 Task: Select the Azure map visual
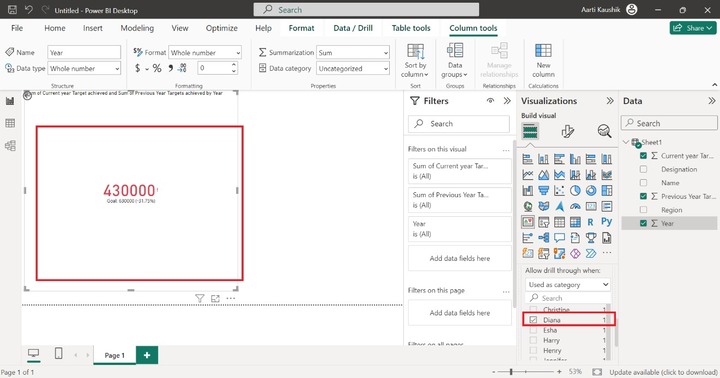point(559,206)
